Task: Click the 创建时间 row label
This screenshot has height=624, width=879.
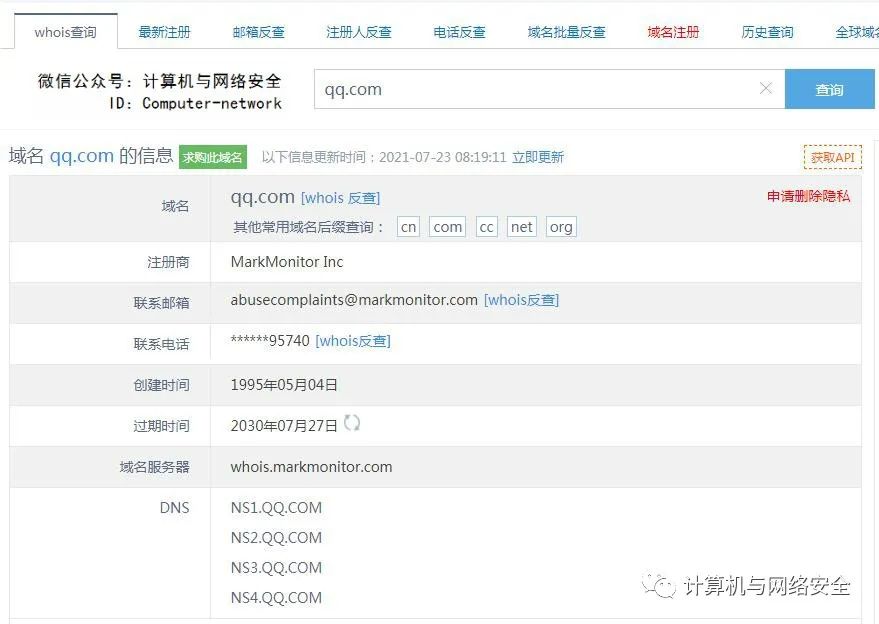Action: (x=161, y=385)
